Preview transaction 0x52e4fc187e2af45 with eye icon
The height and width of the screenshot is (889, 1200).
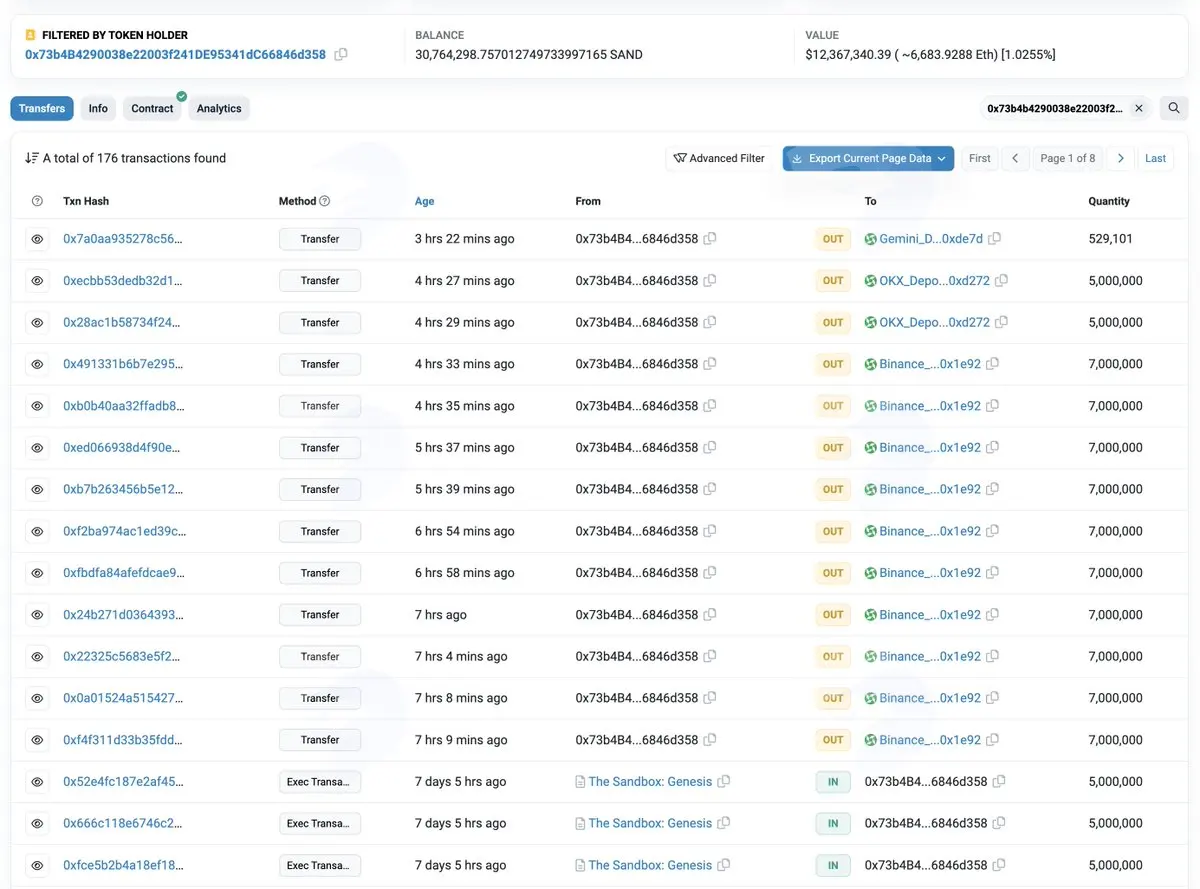click(x=37, y=782)
